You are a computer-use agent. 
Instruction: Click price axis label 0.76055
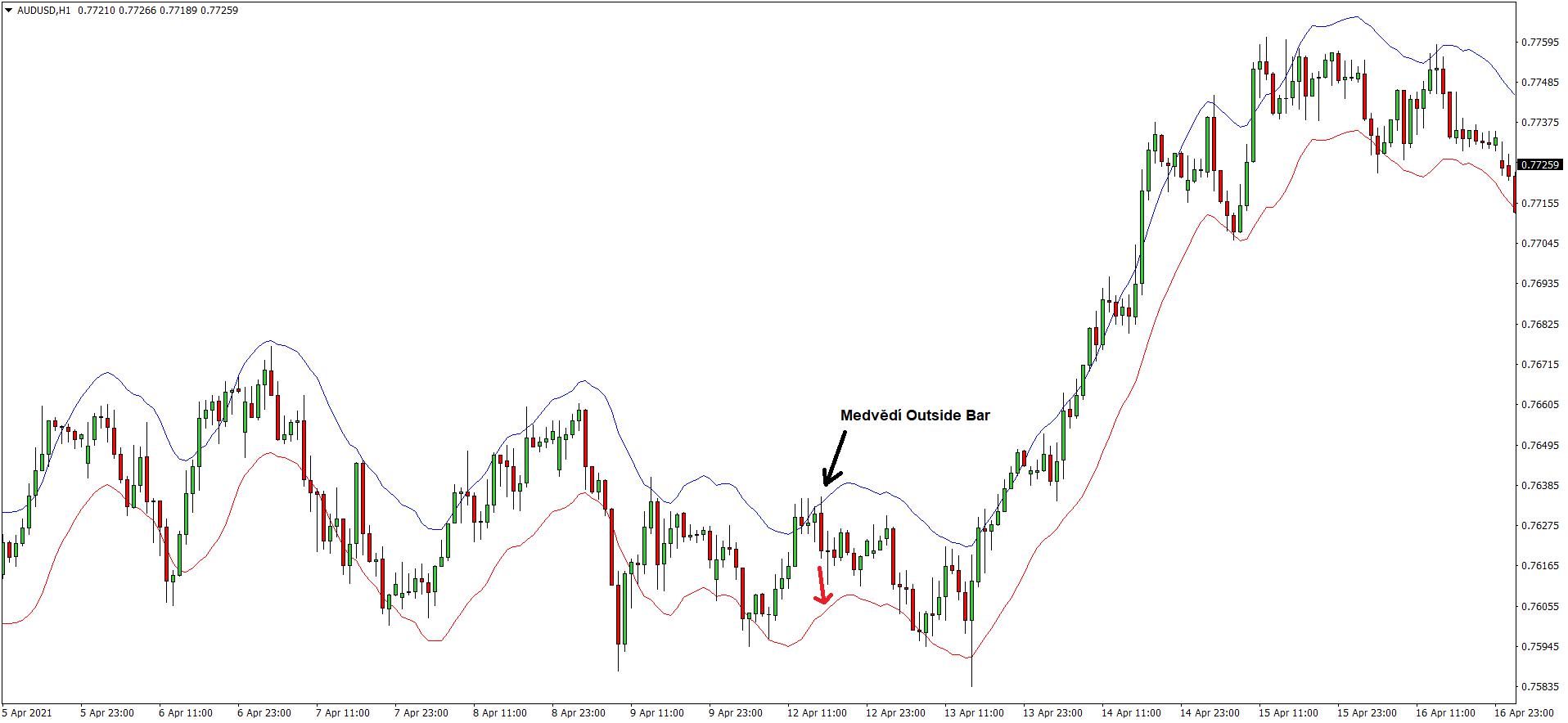coord(1539,606)
